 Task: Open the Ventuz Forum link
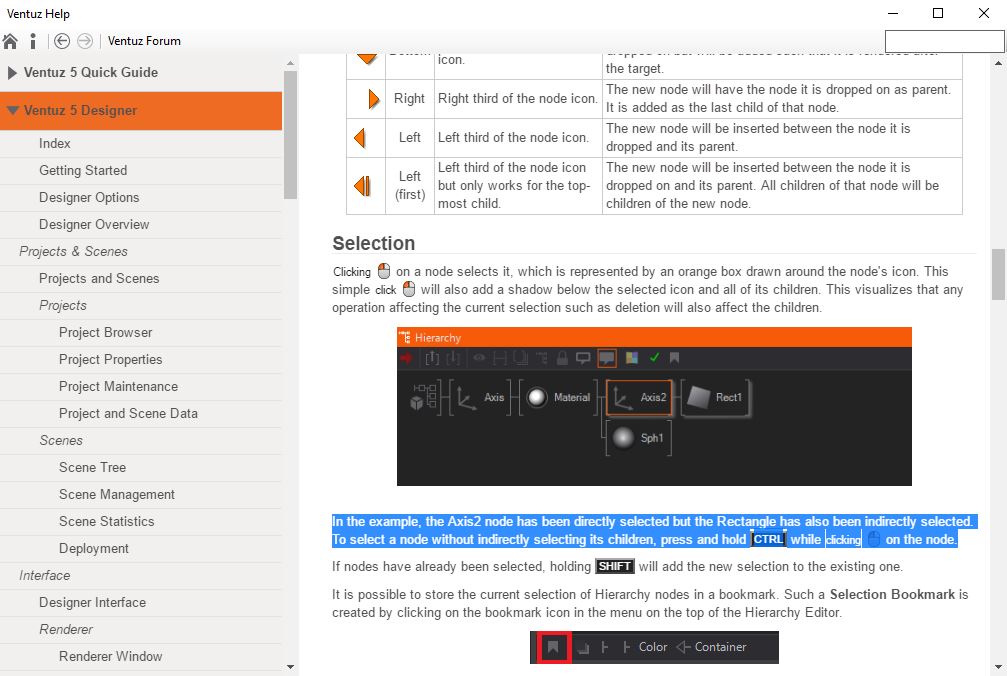click(144, 41)
